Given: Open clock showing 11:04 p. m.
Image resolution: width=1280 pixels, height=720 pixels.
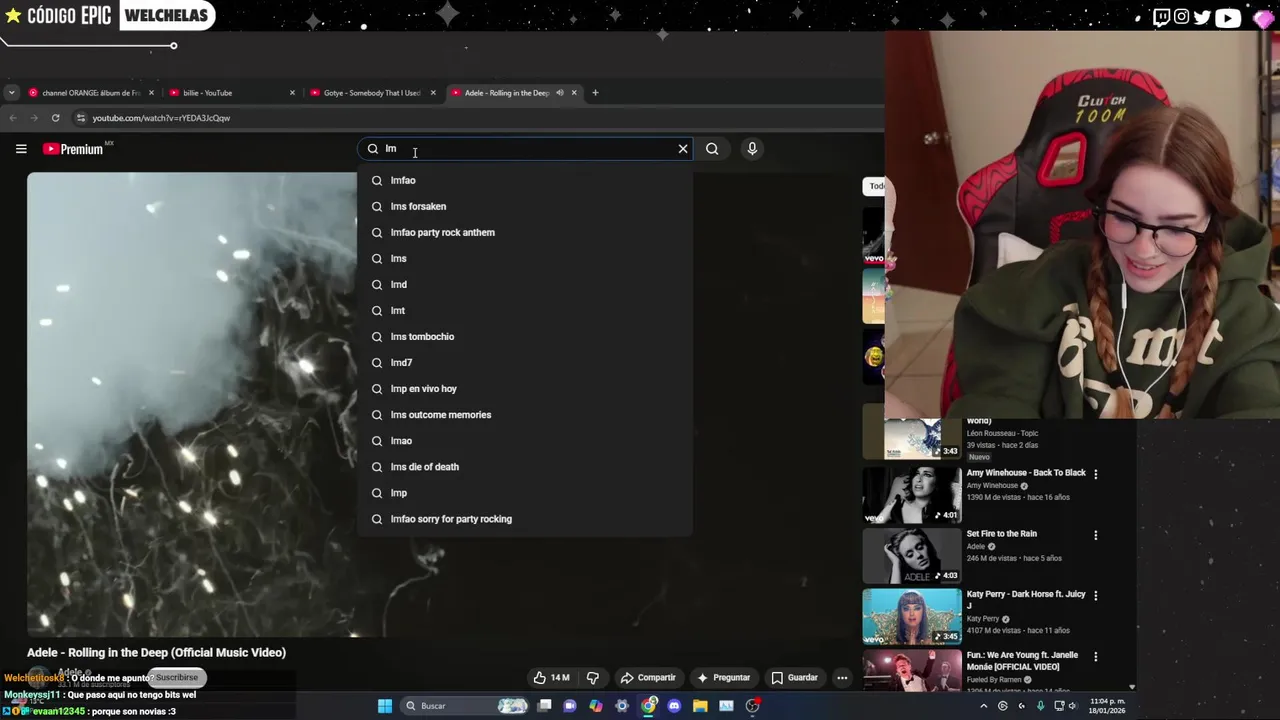Looking at the screenshot, I should (x=1107, y=706).
